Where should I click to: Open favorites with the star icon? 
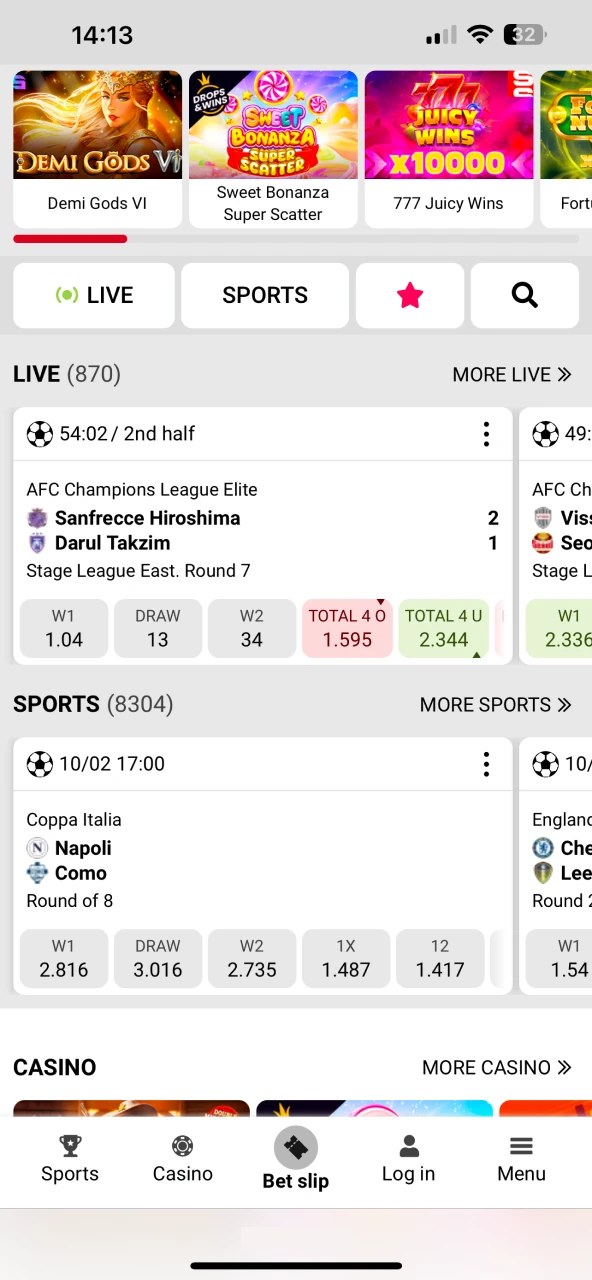click(409, 295)
